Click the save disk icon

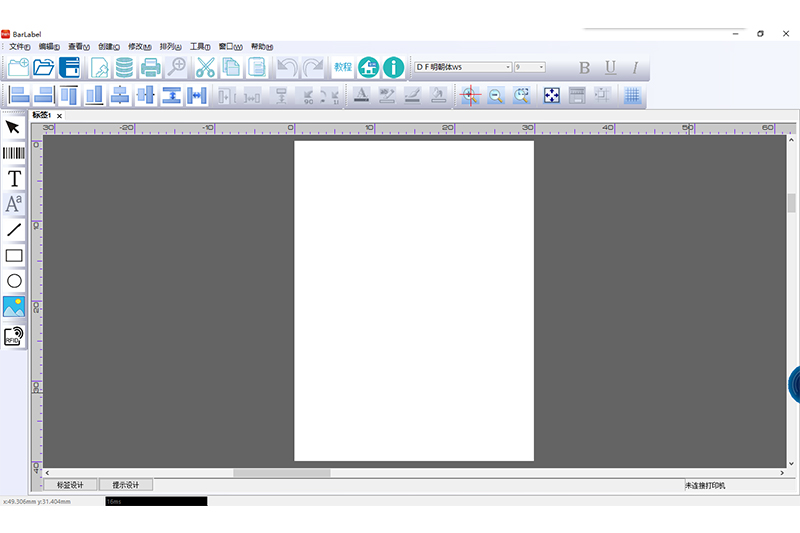coord(70,68)
